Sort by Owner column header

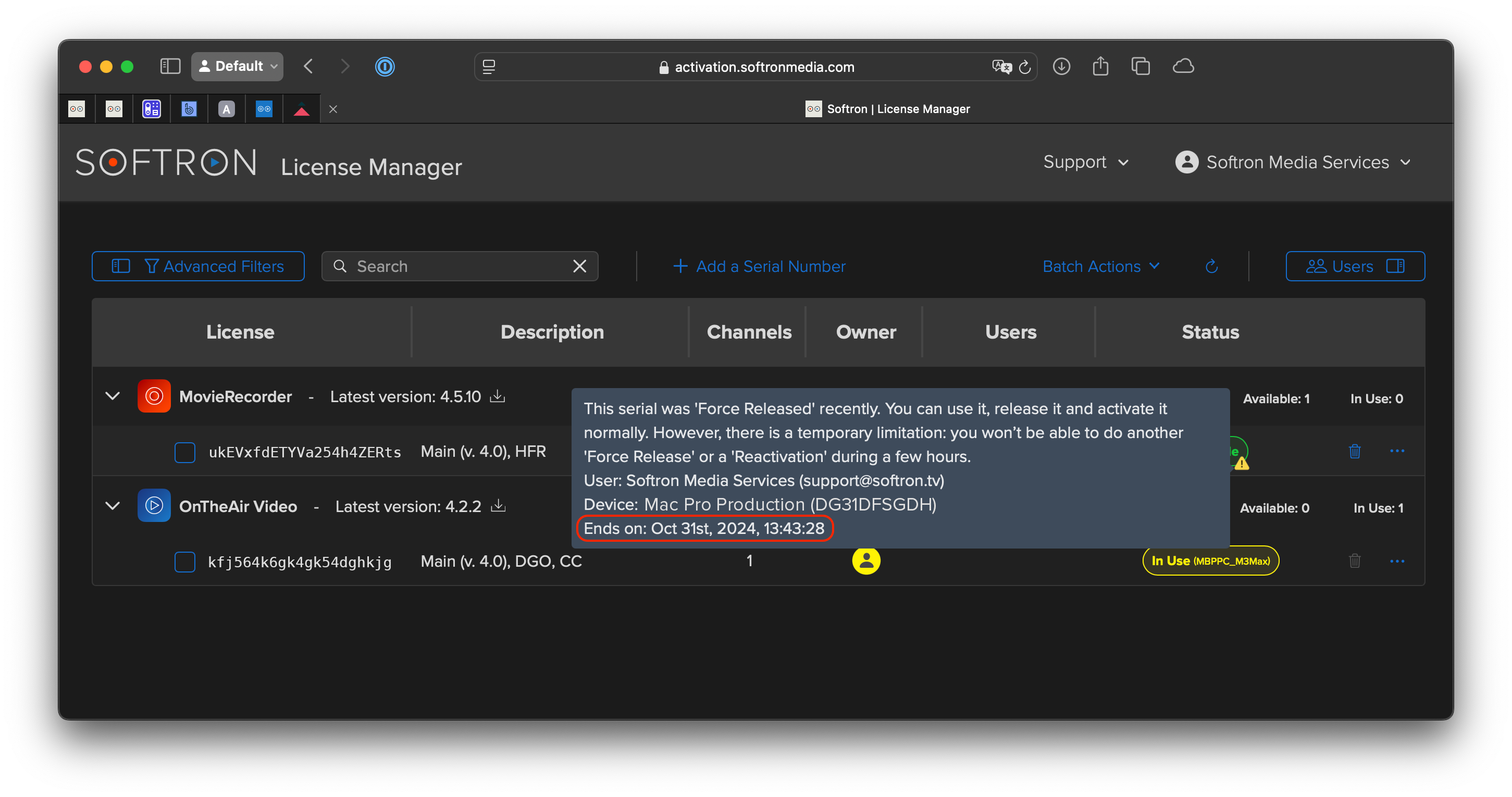[866, 332]
